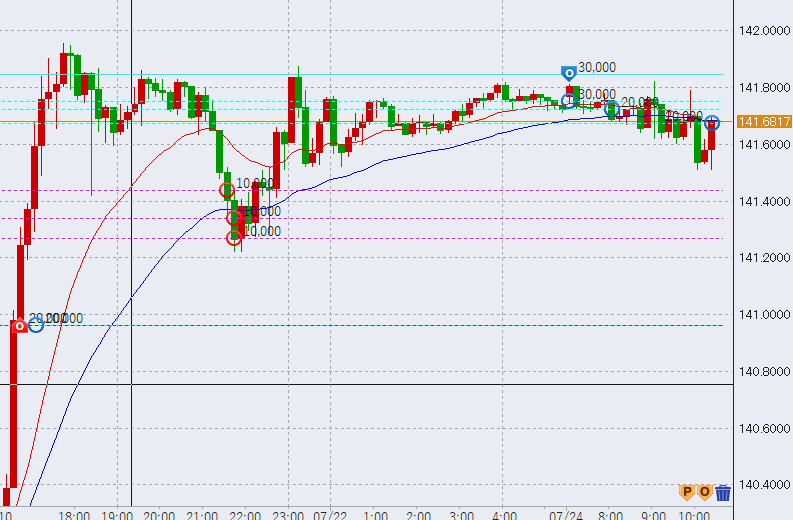Click the 18:00 time axis label
Viewport: 793px width, 520px height.
(74, 513)
